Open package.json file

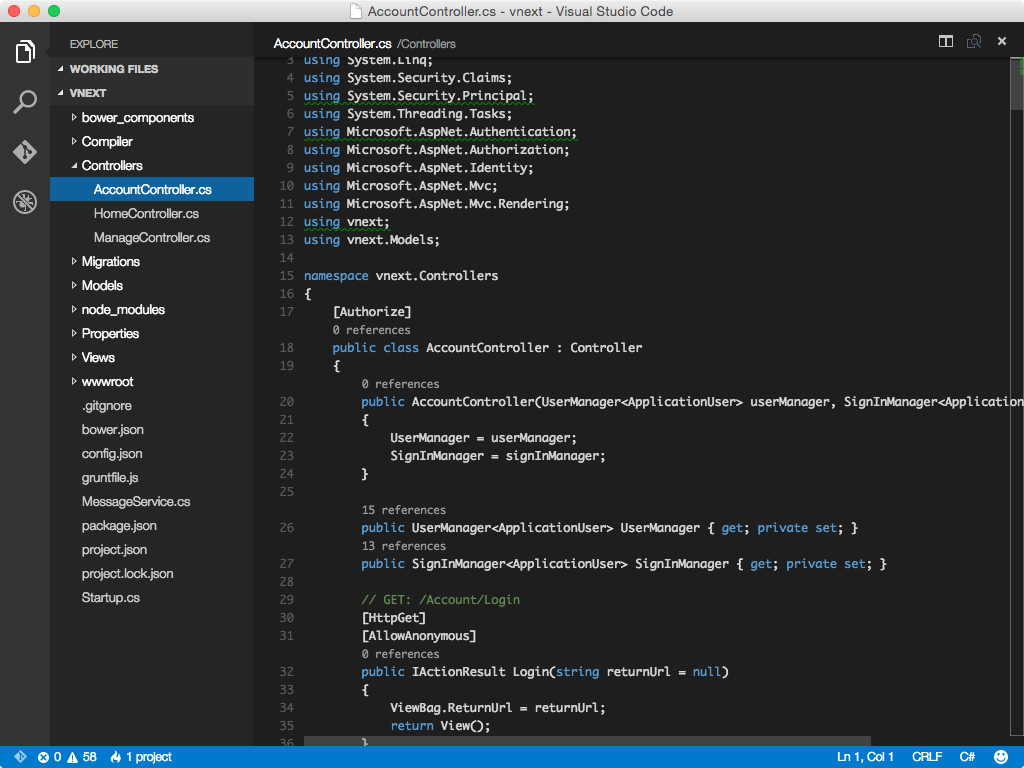[x=152, y=526]
